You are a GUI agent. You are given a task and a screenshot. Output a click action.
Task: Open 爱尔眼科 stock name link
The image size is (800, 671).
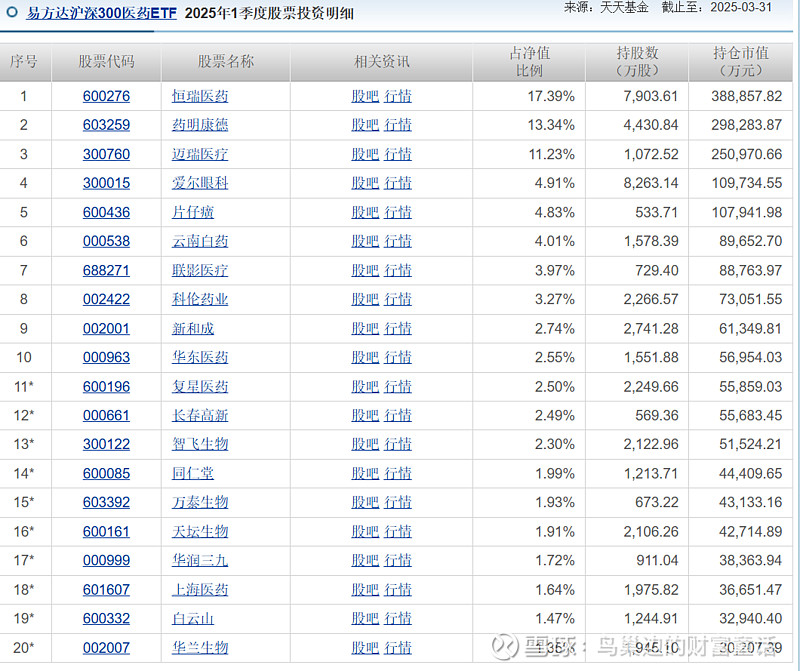[x=200, y=183]
